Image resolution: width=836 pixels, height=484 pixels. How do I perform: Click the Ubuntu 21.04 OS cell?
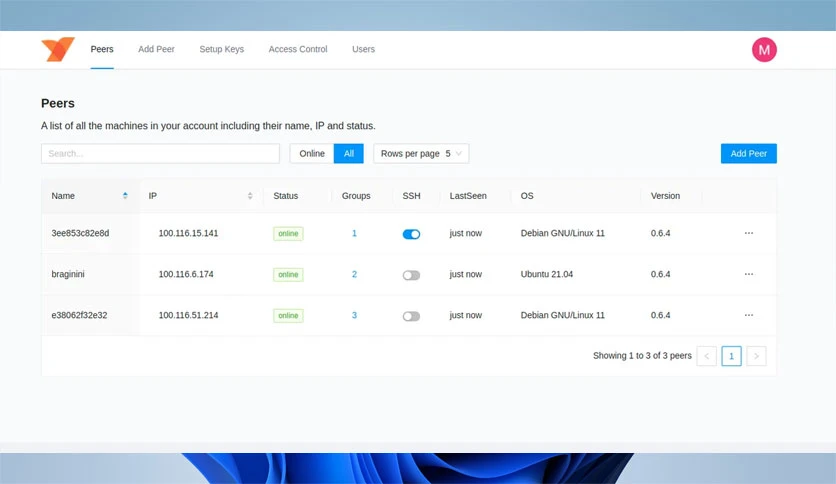point(546,274)
